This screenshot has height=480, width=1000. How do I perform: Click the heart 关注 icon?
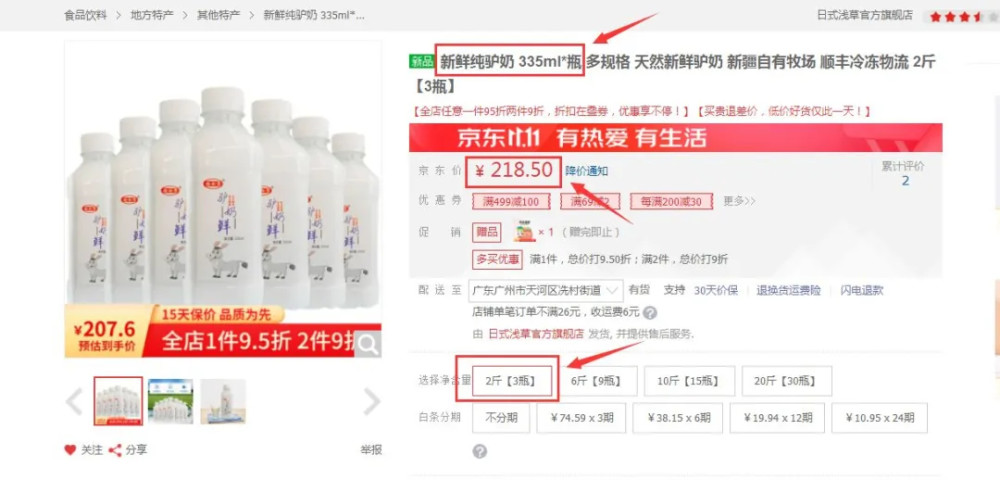click(x=70, y=450)
